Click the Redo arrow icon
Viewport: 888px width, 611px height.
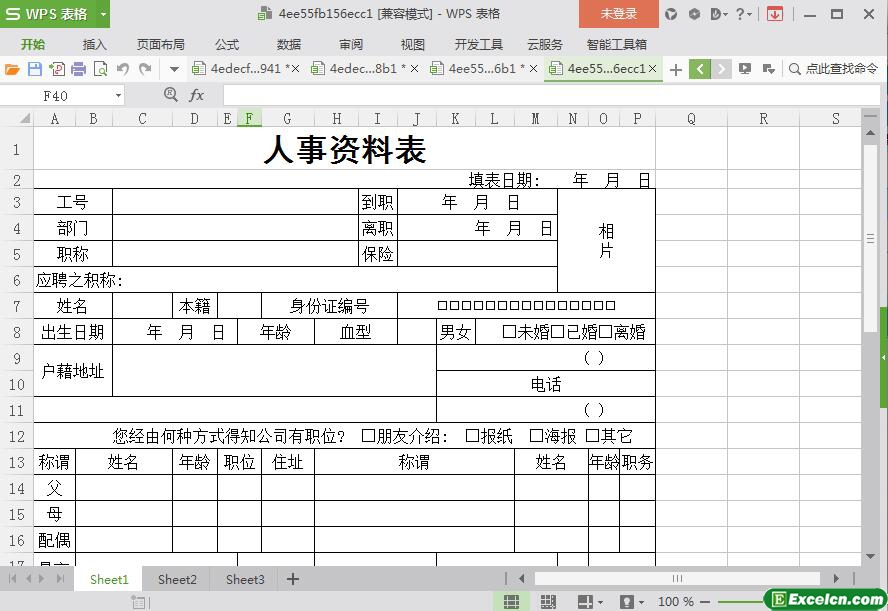145,69
